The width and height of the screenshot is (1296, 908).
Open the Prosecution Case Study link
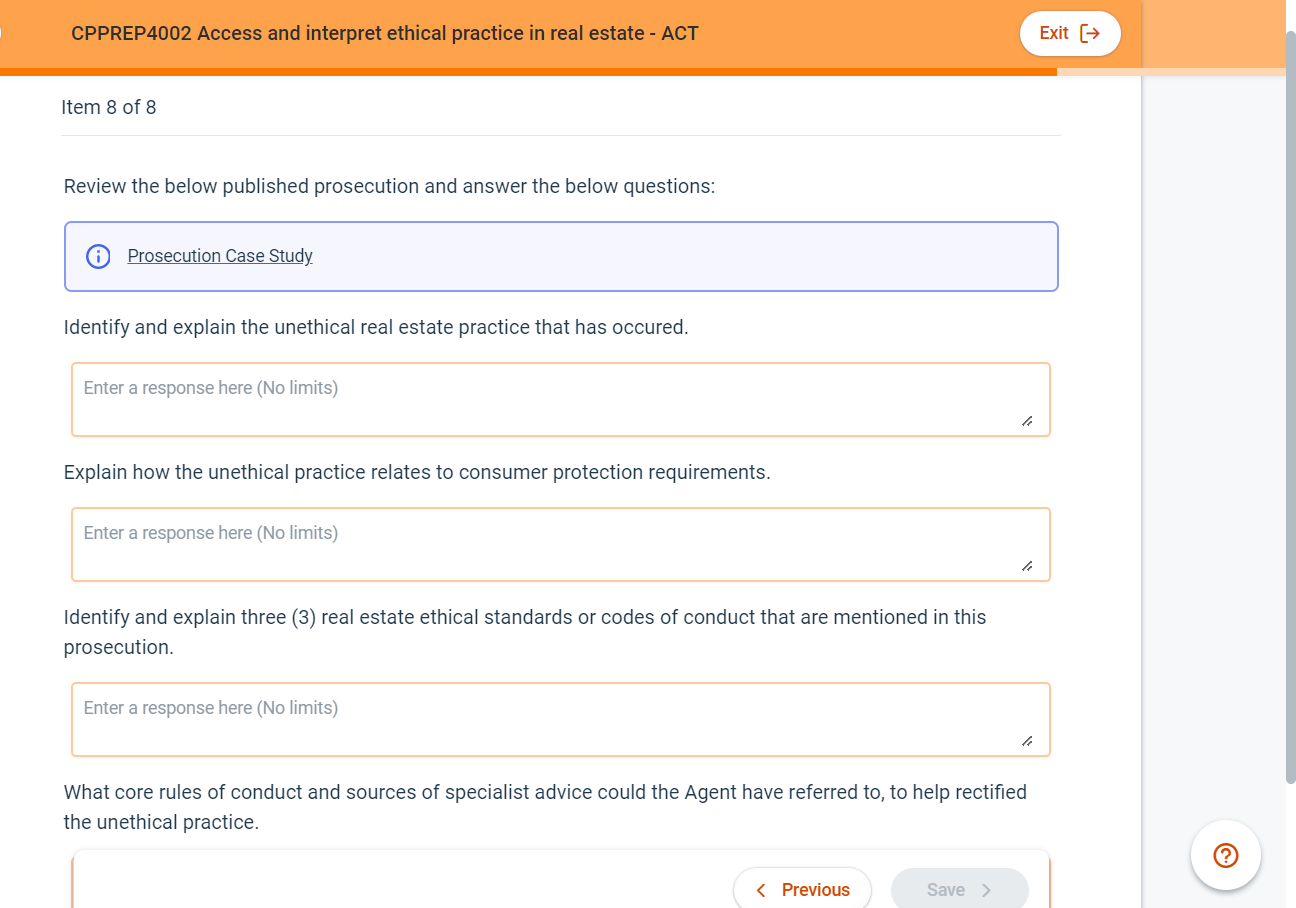point(220,256)
